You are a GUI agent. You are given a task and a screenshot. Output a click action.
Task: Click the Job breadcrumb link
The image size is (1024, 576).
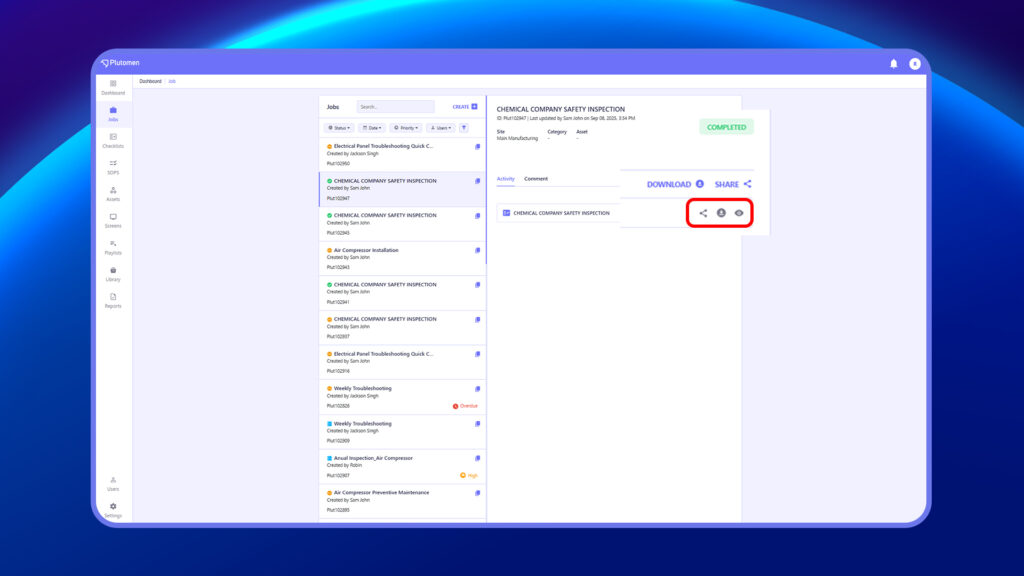click(172, 82)
